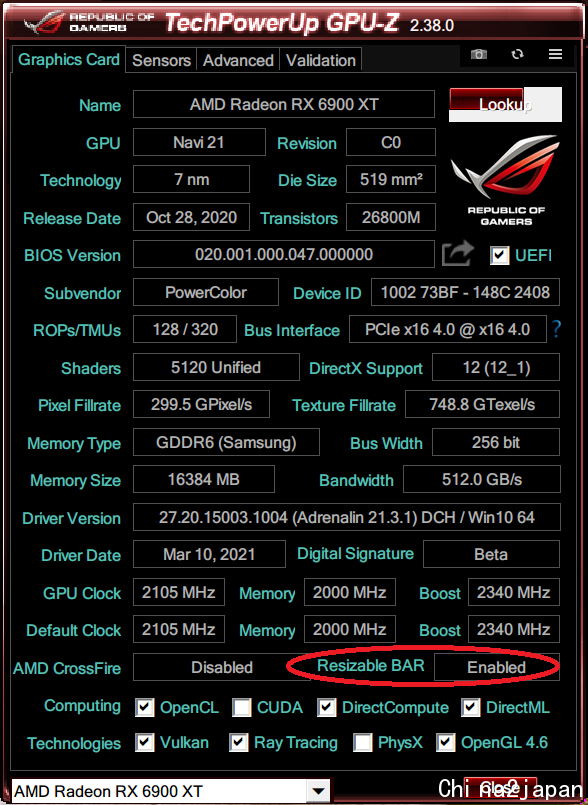Click the Transistors field 26800M
This screenshot has height=805, width=588.
tap(391, 217)
